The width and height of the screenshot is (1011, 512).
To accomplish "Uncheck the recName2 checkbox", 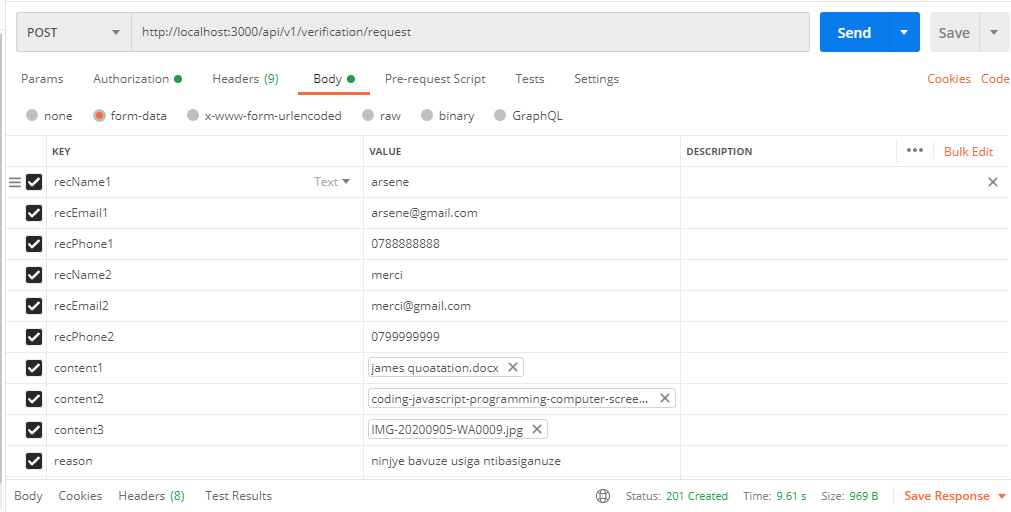I will click(x=34, y=275).
